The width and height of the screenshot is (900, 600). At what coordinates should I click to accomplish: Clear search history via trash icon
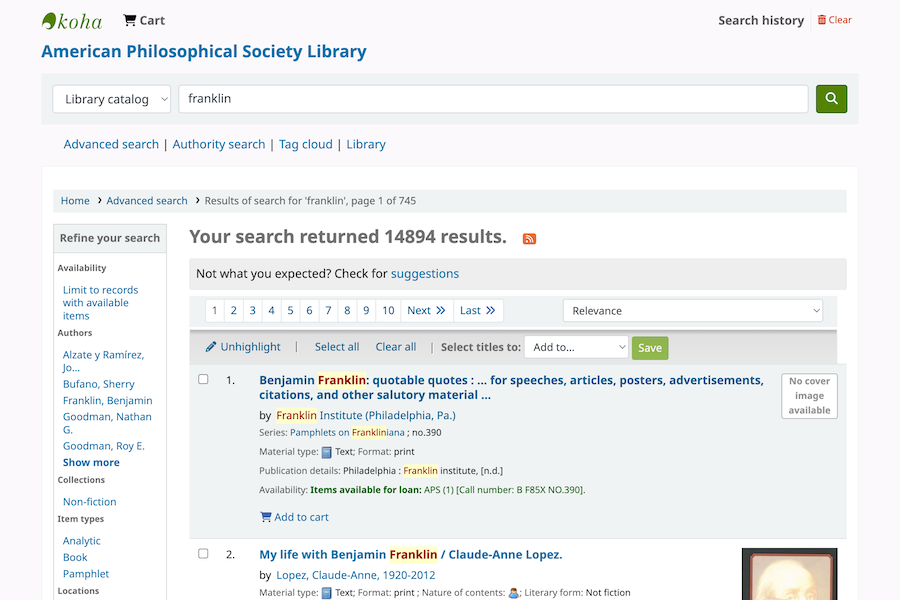point(823,20)
